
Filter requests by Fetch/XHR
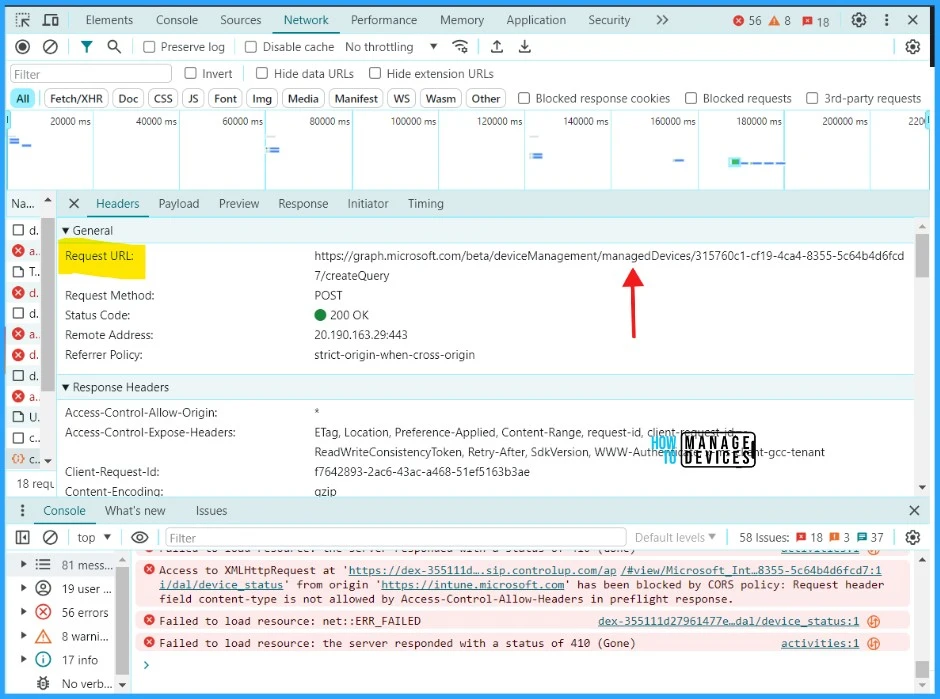coord(76,98)
